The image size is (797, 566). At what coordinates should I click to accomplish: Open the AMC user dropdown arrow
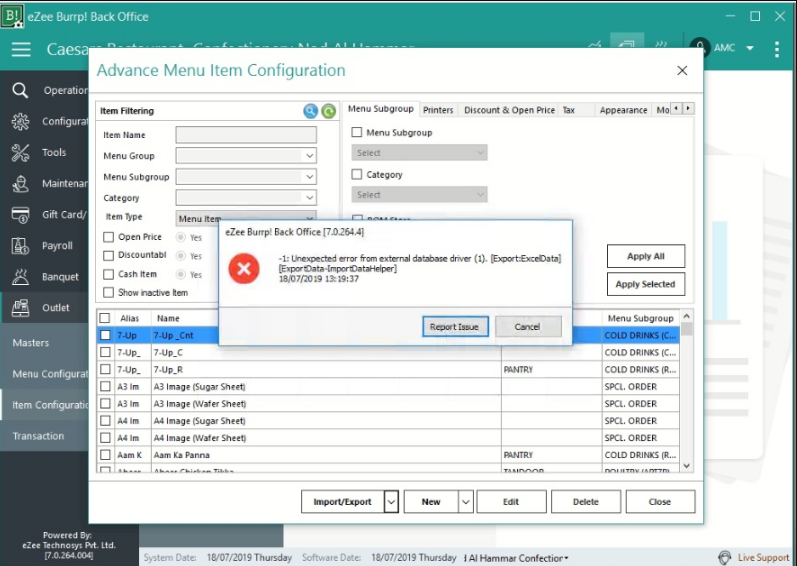(x=750, y=48)
